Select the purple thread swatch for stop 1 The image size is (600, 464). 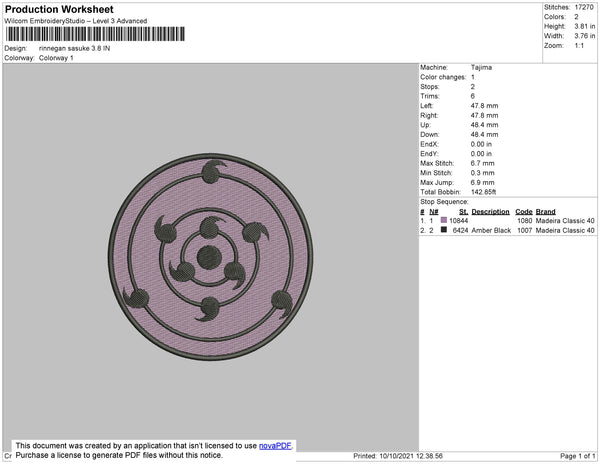coord(444,220)
